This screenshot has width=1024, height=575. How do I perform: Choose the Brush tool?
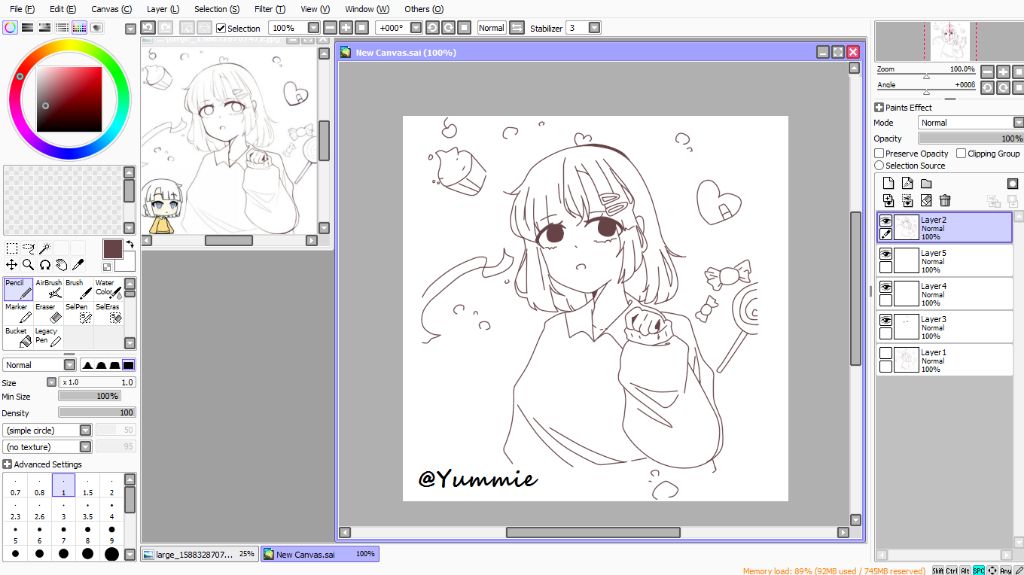pos(78,289)
